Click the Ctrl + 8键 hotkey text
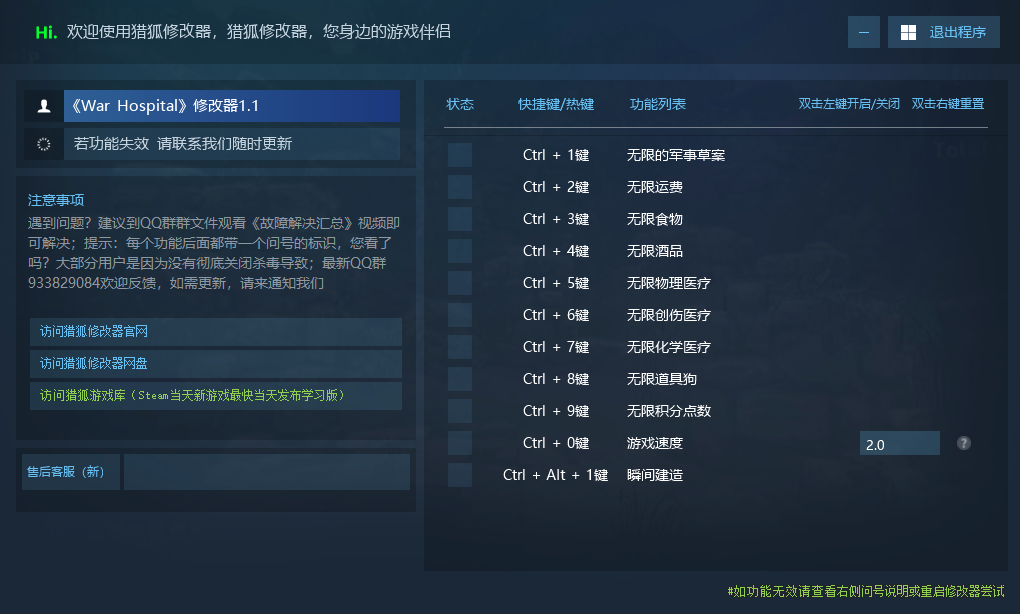This screenshot has width=1020, height=614. (x=556, y=379)
